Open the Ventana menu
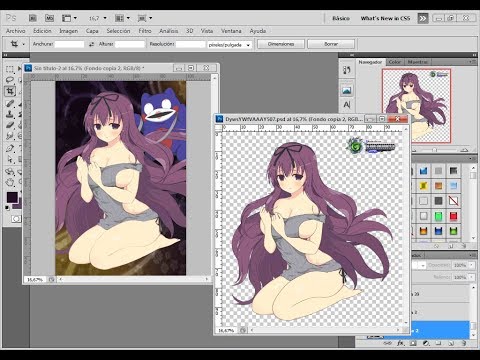Viewport: 480px width, 360px height. click(x=231, y=31)
